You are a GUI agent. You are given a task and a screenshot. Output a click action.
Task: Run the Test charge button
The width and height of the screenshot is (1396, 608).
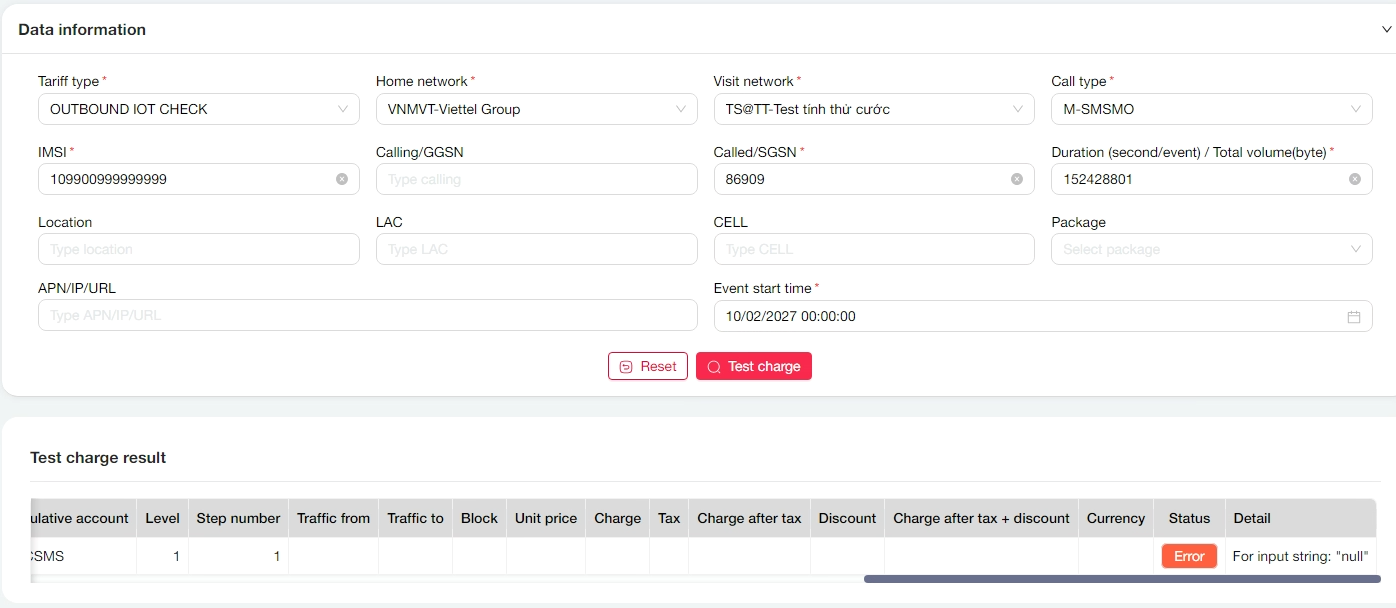(x=754, y=366)
